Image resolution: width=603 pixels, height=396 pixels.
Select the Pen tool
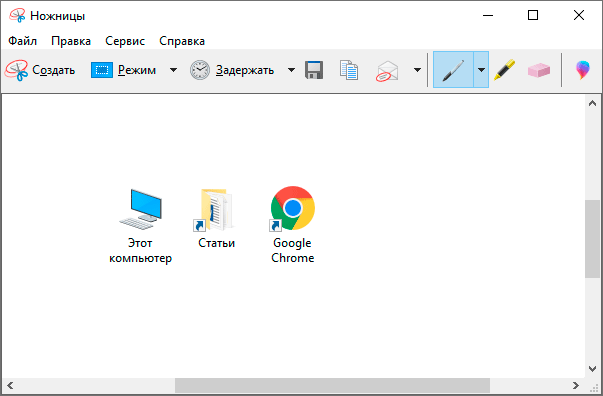pyautogui.click(x=453, y=70)
